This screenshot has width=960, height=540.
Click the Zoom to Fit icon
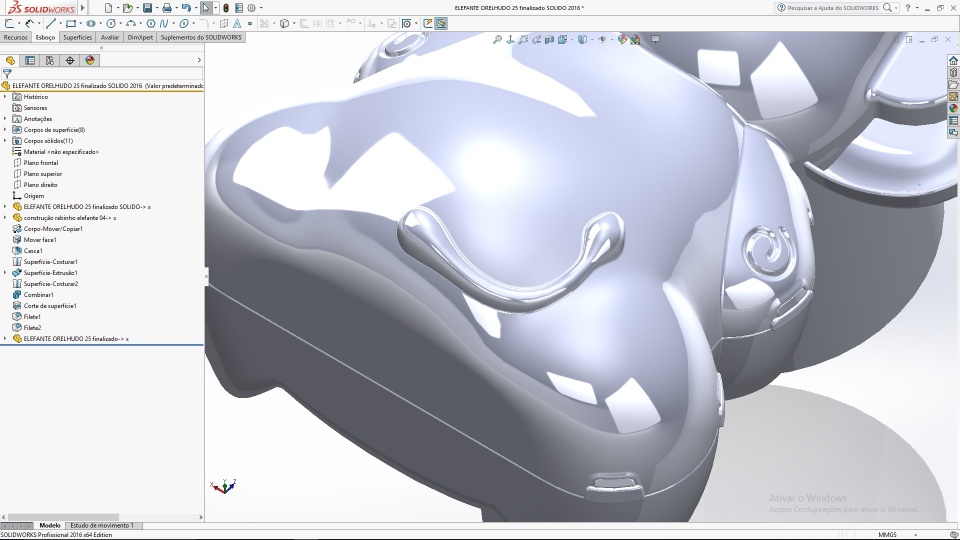pyautogui.click(x=497, y=39)
